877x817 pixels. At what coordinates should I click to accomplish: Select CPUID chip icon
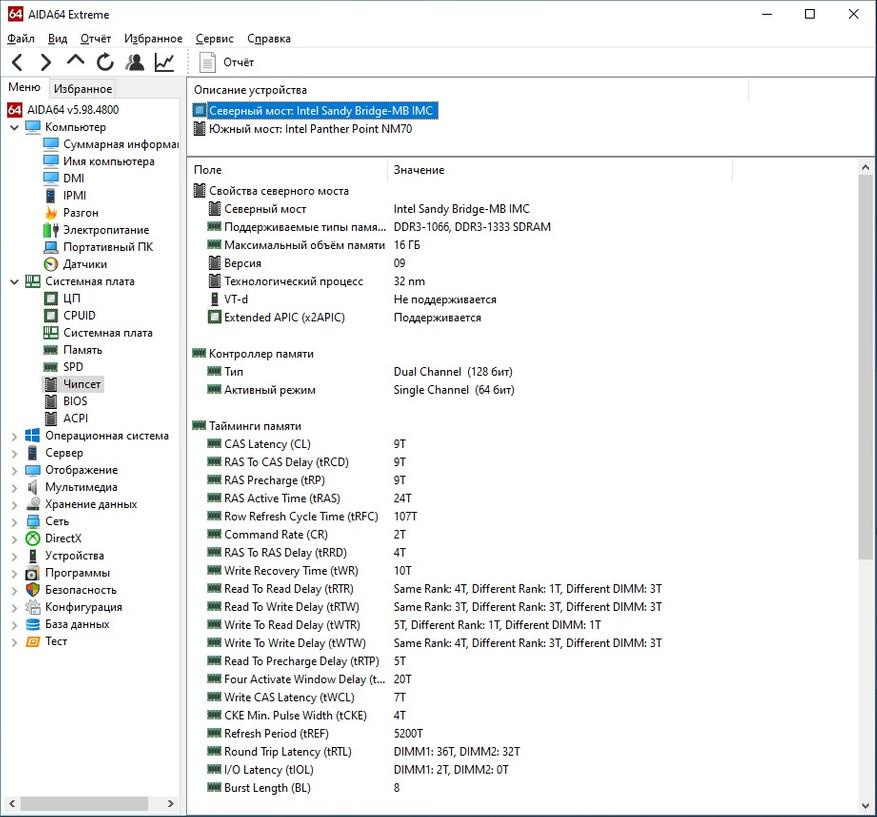[51, 315]
